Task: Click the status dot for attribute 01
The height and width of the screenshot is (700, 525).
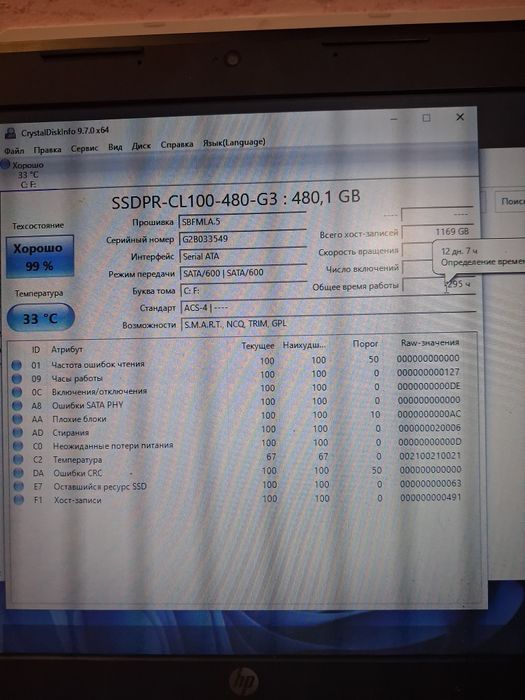Action: 17,365
